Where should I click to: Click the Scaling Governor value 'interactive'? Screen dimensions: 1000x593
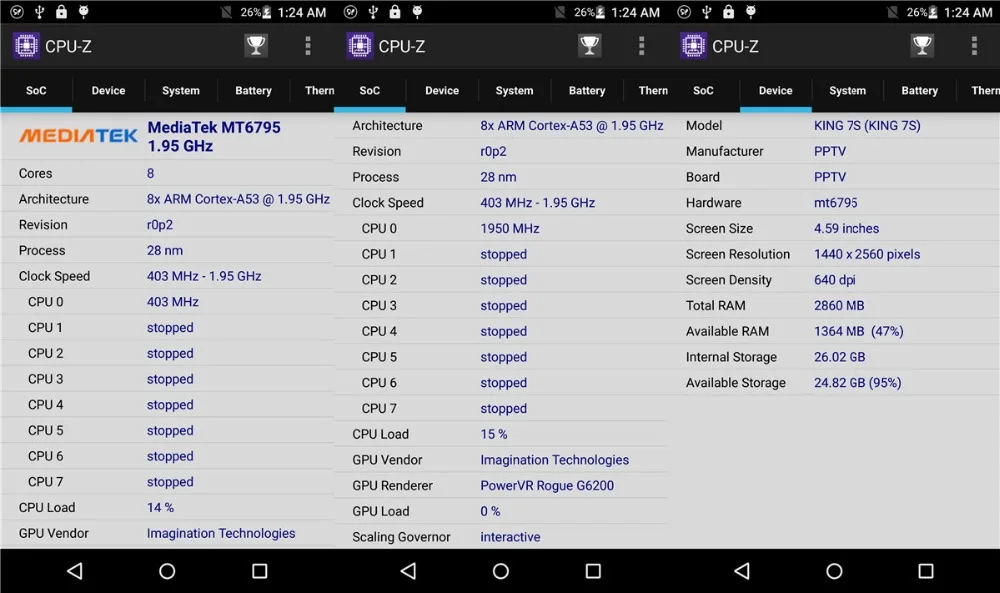pyautogui.click(x=510, y=537)
